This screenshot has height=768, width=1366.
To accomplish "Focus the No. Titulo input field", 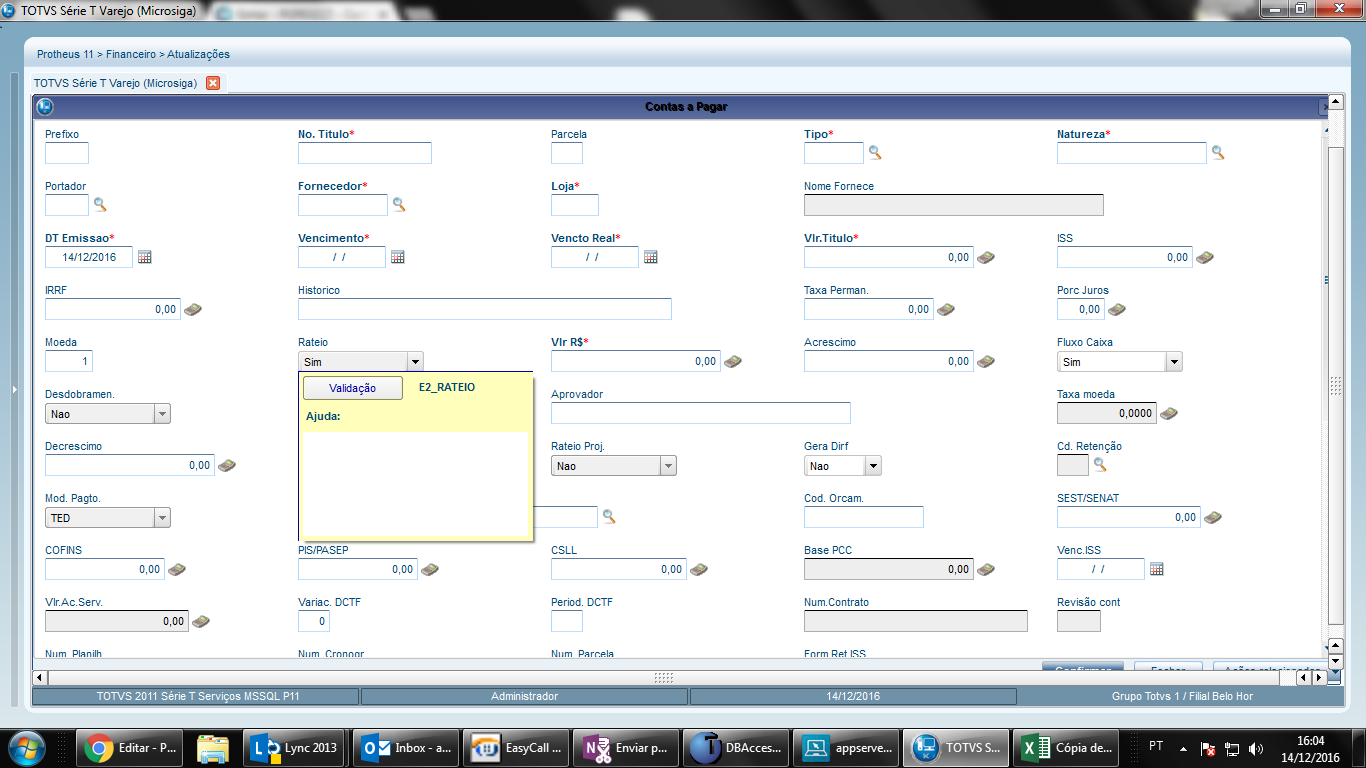I will pyautogui.click(x=365, y=153).
